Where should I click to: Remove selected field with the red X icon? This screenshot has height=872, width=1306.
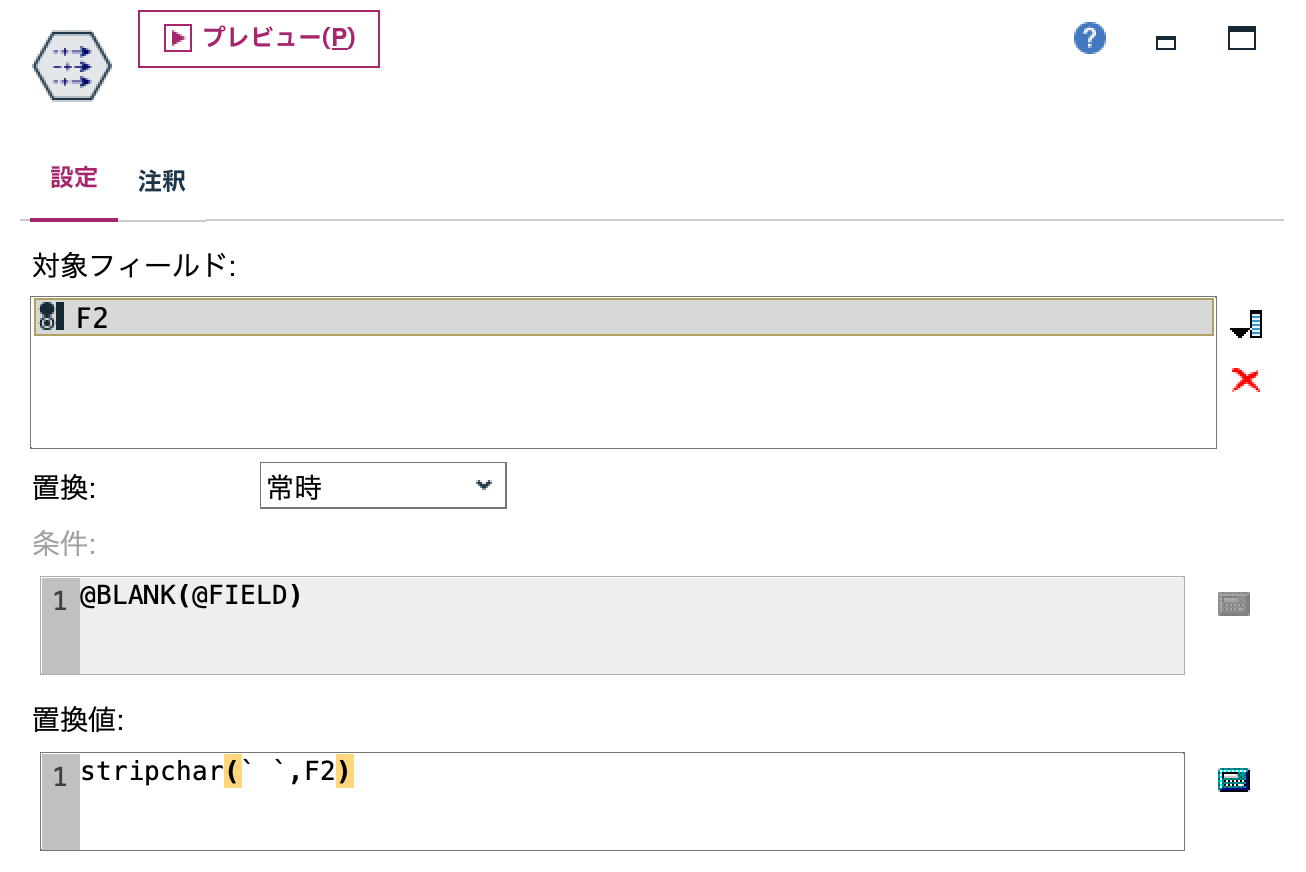pos(1246,380)
